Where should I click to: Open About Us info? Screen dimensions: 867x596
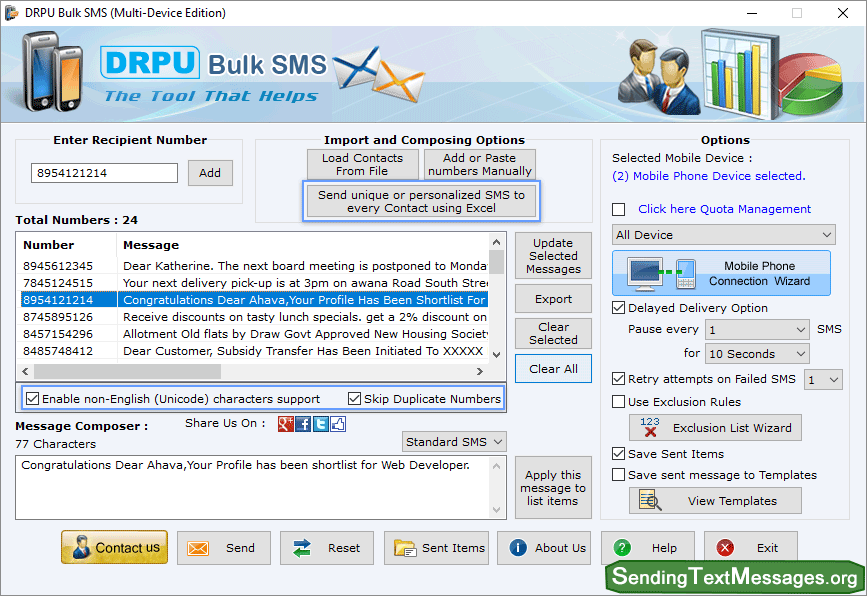tap(544, 548)
